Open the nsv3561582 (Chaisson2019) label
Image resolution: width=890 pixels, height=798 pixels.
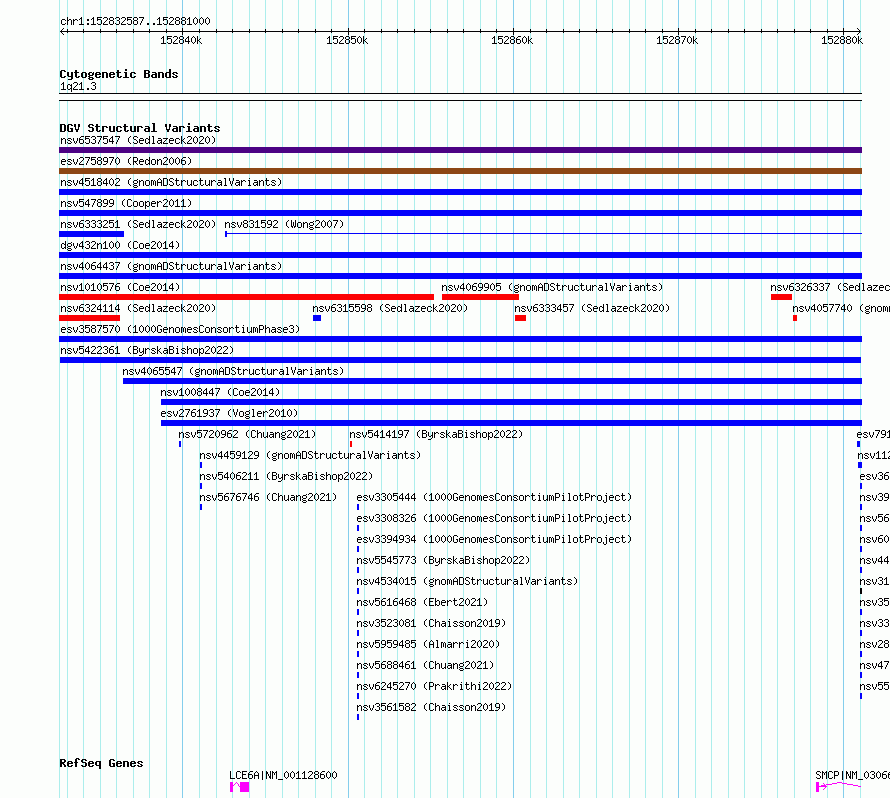(x=431, y=707)
